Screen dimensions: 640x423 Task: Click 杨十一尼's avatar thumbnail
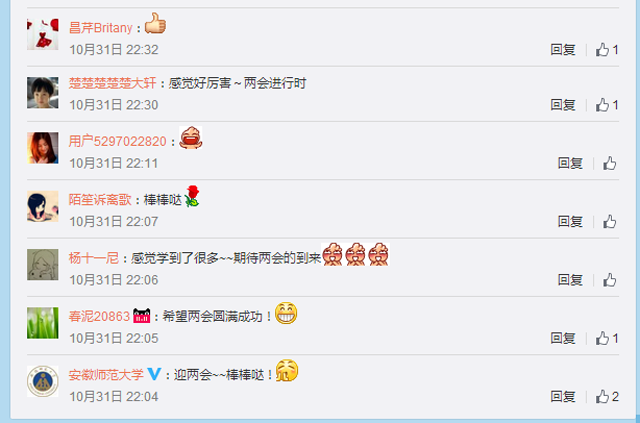click(x=43, y=265)
